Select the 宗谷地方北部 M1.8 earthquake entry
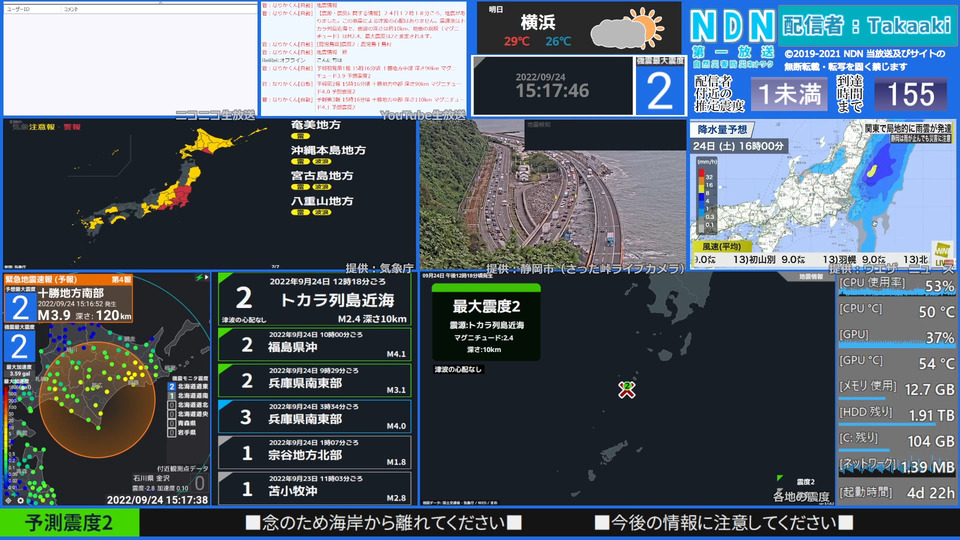This screenshot has width=960, height=540. tap(315, 453)
